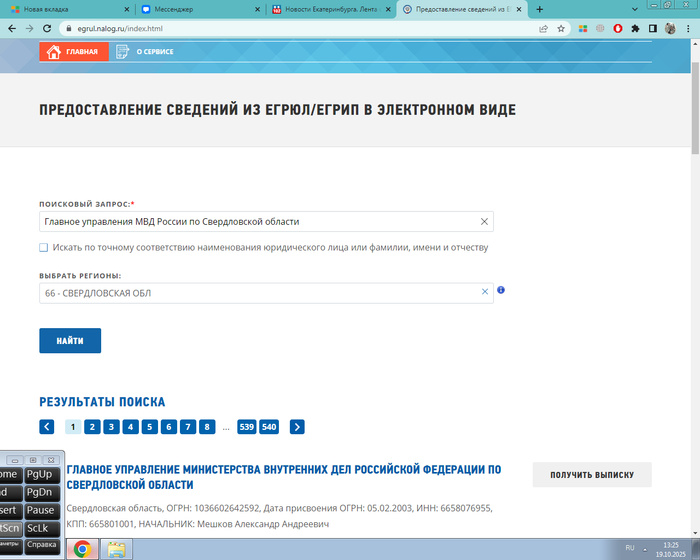
Task: Select the Предоставление сведений tab
Action: click(x=462, y=9)
